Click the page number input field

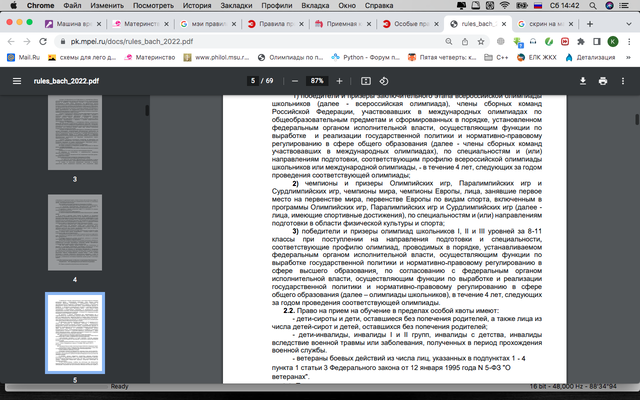tap(254, 80)
